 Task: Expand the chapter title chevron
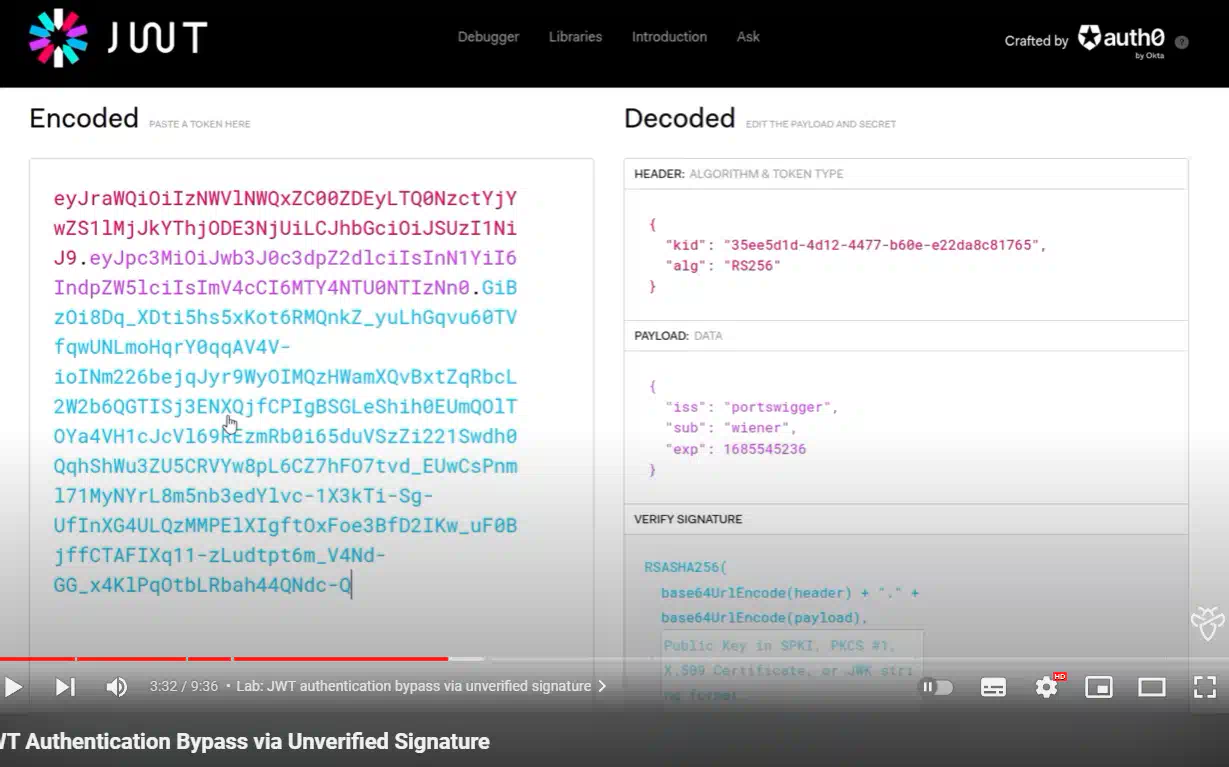coord(602,687)
